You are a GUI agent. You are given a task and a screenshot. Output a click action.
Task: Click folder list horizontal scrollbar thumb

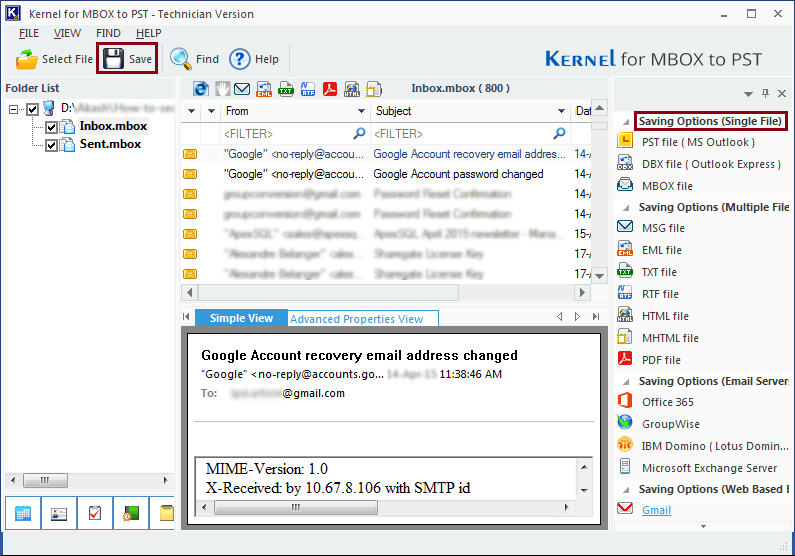click(x=46, y=480)
